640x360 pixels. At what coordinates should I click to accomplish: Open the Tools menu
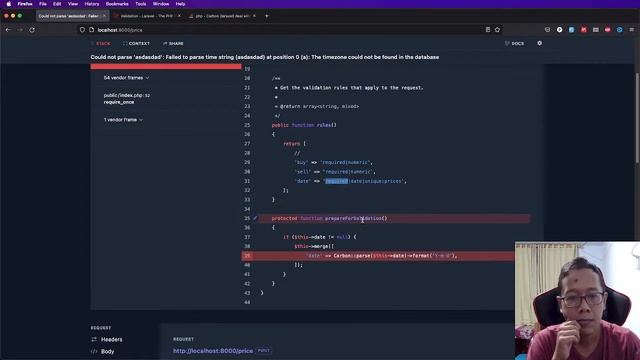[141, 4]
